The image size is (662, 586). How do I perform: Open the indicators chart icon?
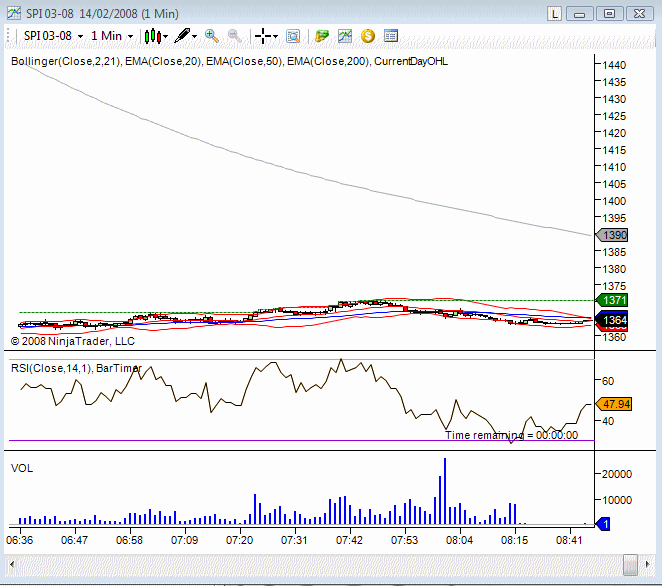(x=345, y=36)
